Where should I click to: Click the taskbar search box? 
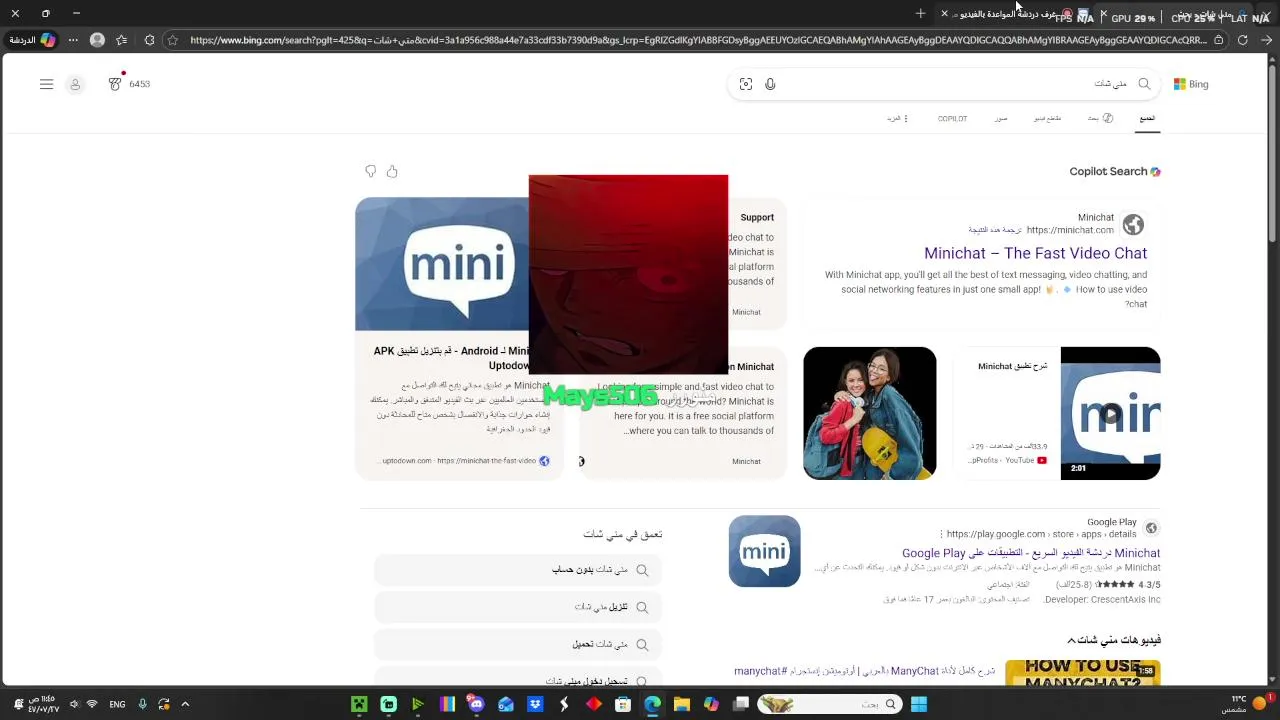828,704
